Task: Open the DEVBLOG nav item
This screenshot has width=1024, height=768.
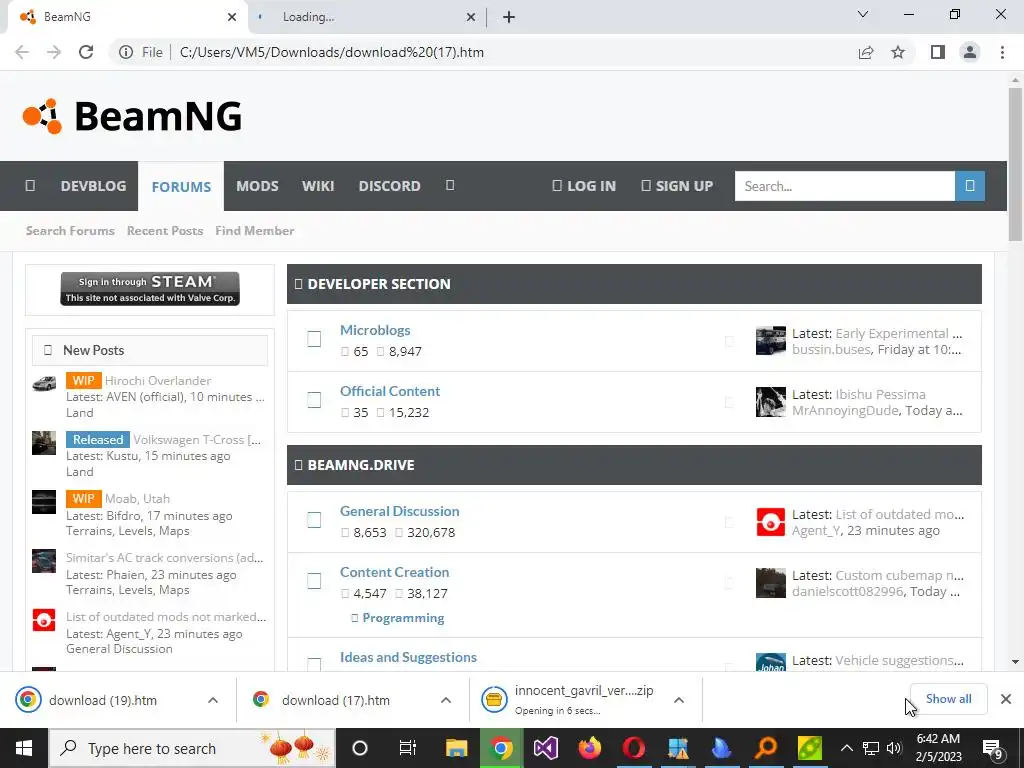Action: pyautogui.click(x=93, y=186)
